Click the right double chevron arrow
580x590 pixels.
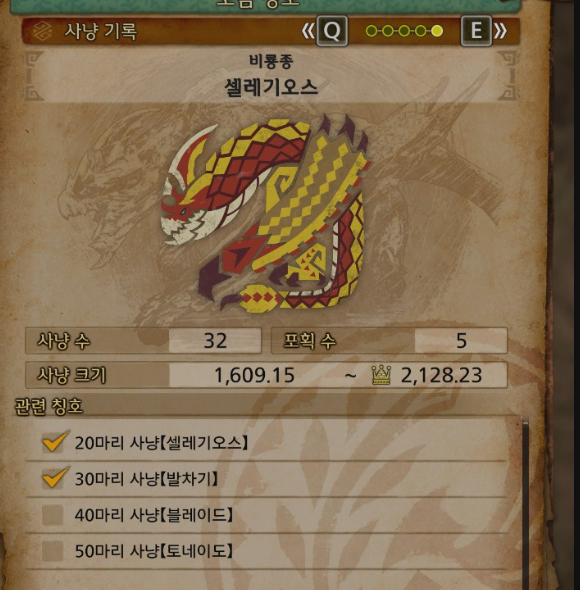[501, 31]
